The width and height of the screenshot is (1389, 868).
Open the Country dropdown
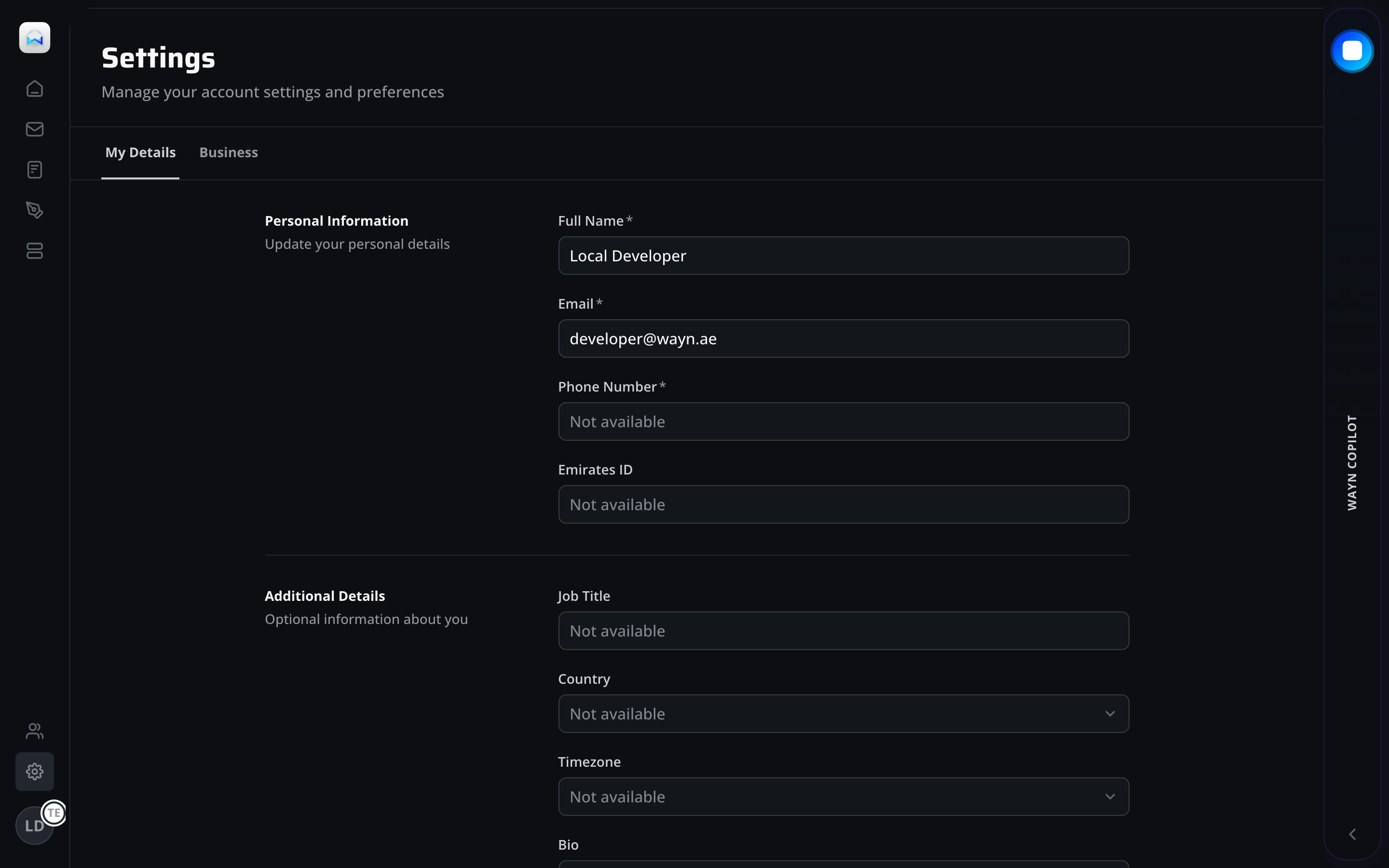(843, 714)
